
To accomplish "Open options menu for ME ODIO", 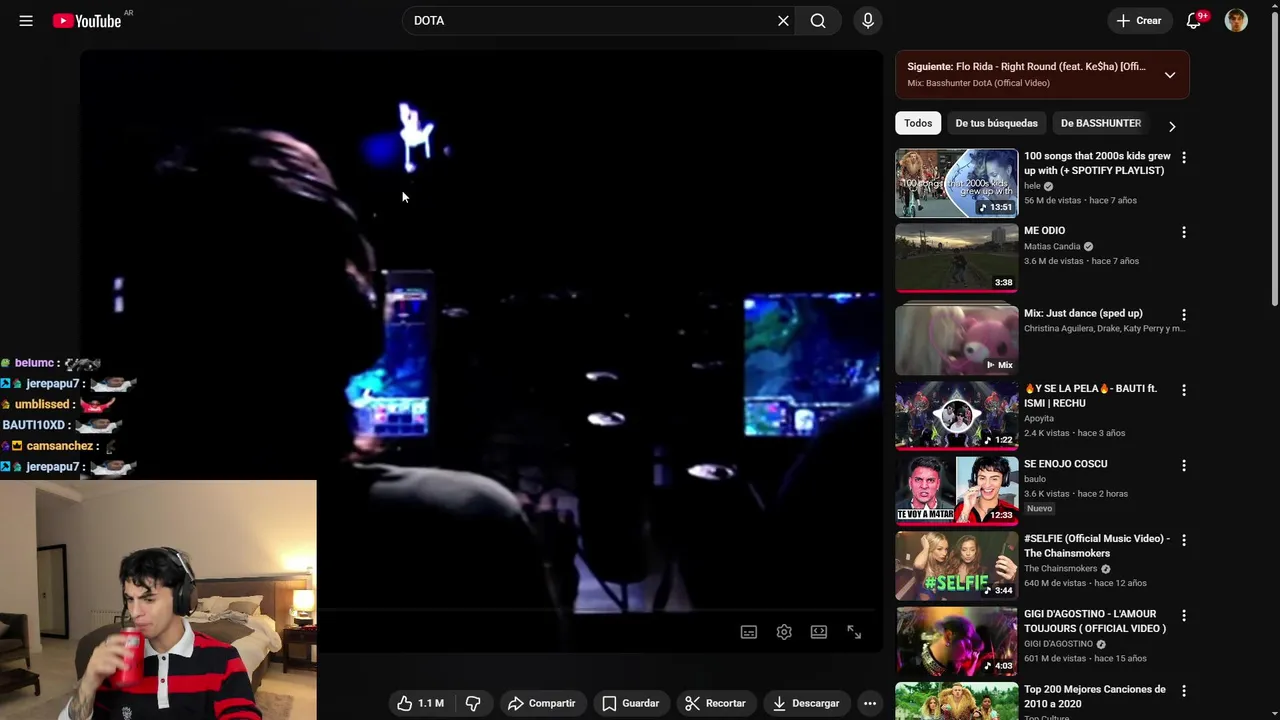I will click(x=1184, y=232).
